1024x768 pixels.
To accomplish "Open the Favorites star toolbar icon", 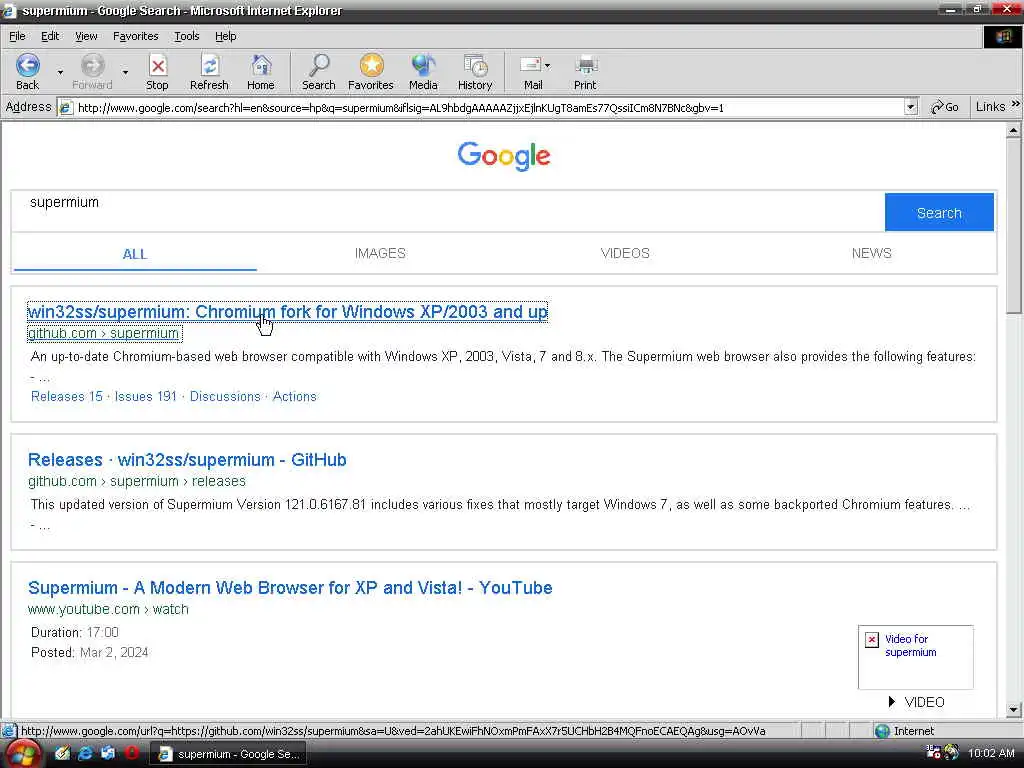I will (x=371, y=66).
